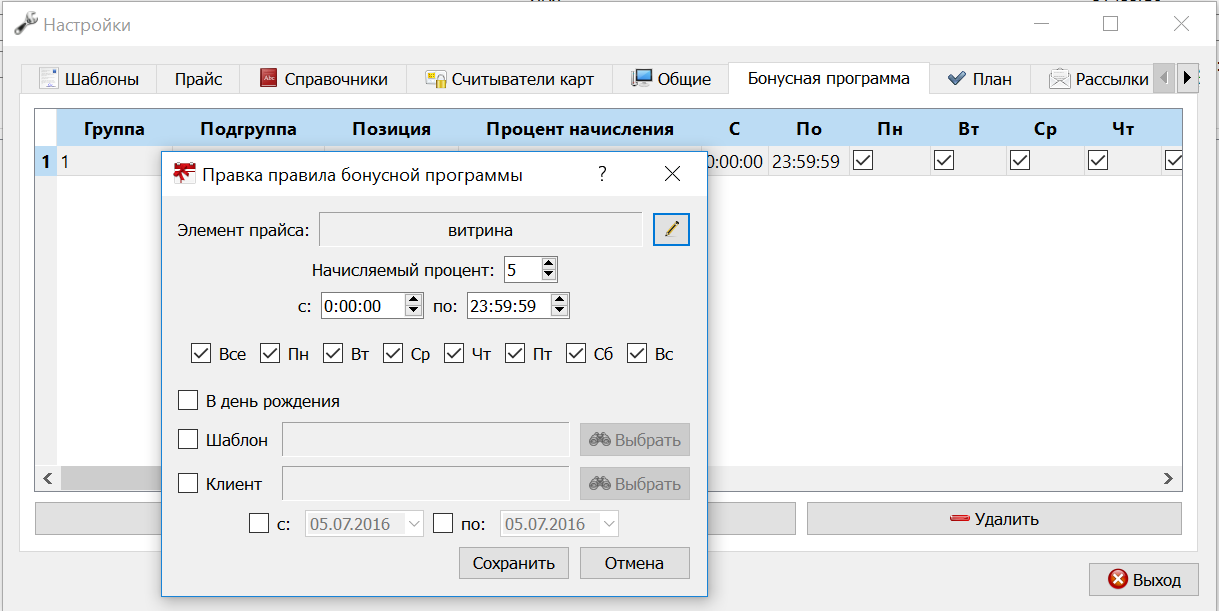The image size is (1219, 611).
Task: Enable the Клиент checkbox
Action: [188, 483]
